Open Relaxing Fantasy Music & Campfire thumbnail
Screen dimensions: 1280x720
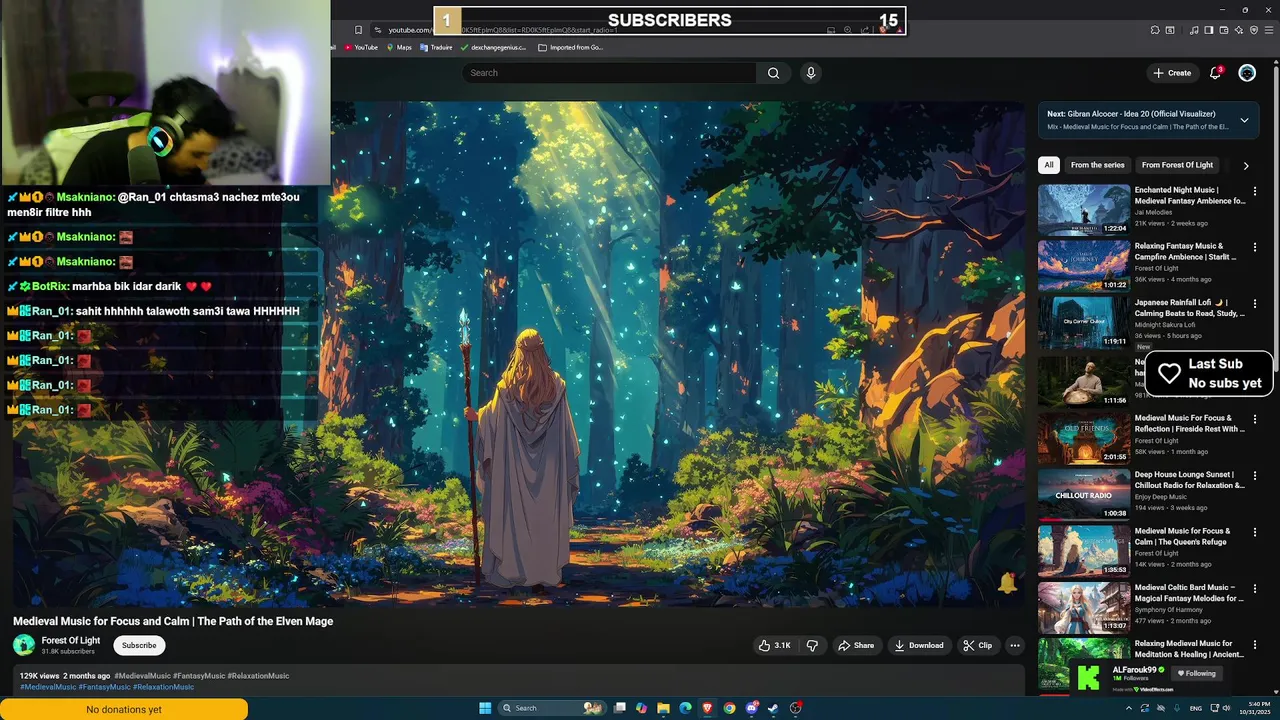click(1084, 265)
